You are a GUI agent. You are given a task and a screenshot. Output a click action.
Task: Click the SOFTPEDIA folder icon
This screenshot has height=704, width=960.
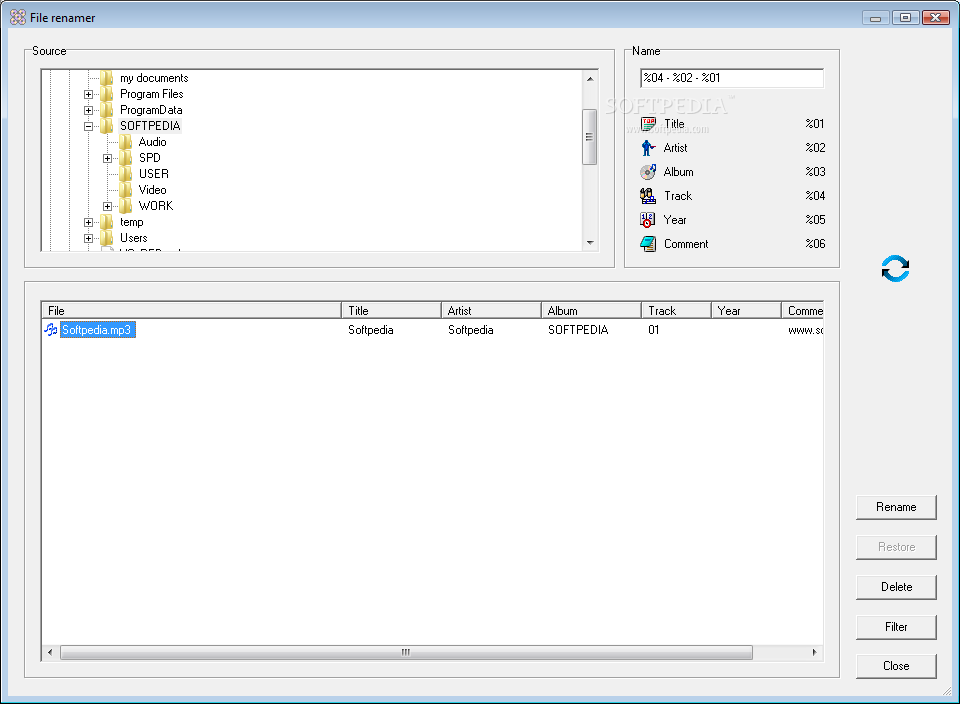pos(107,126)
